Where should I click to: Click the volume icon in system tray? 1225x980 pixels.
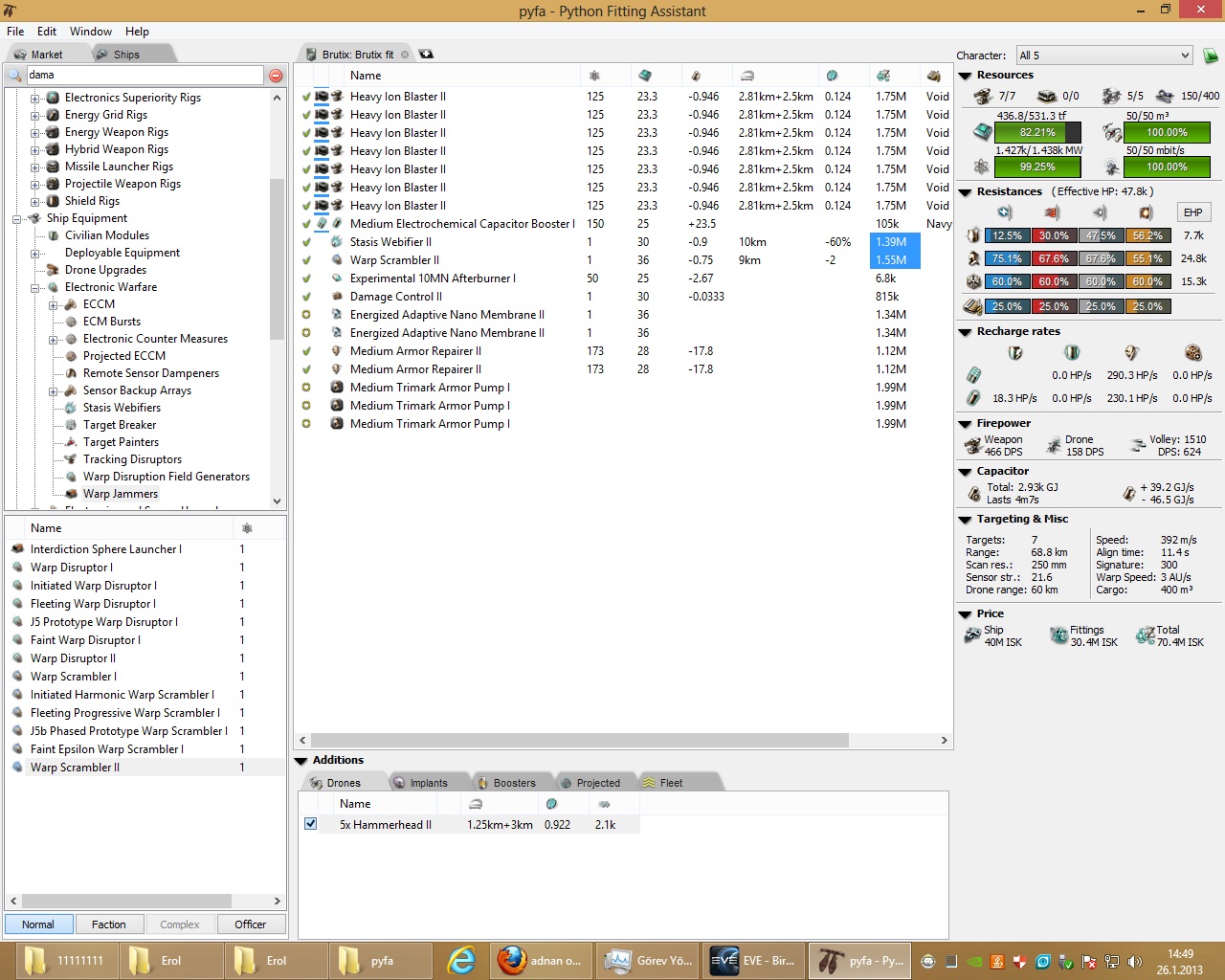pos(1135,962)
